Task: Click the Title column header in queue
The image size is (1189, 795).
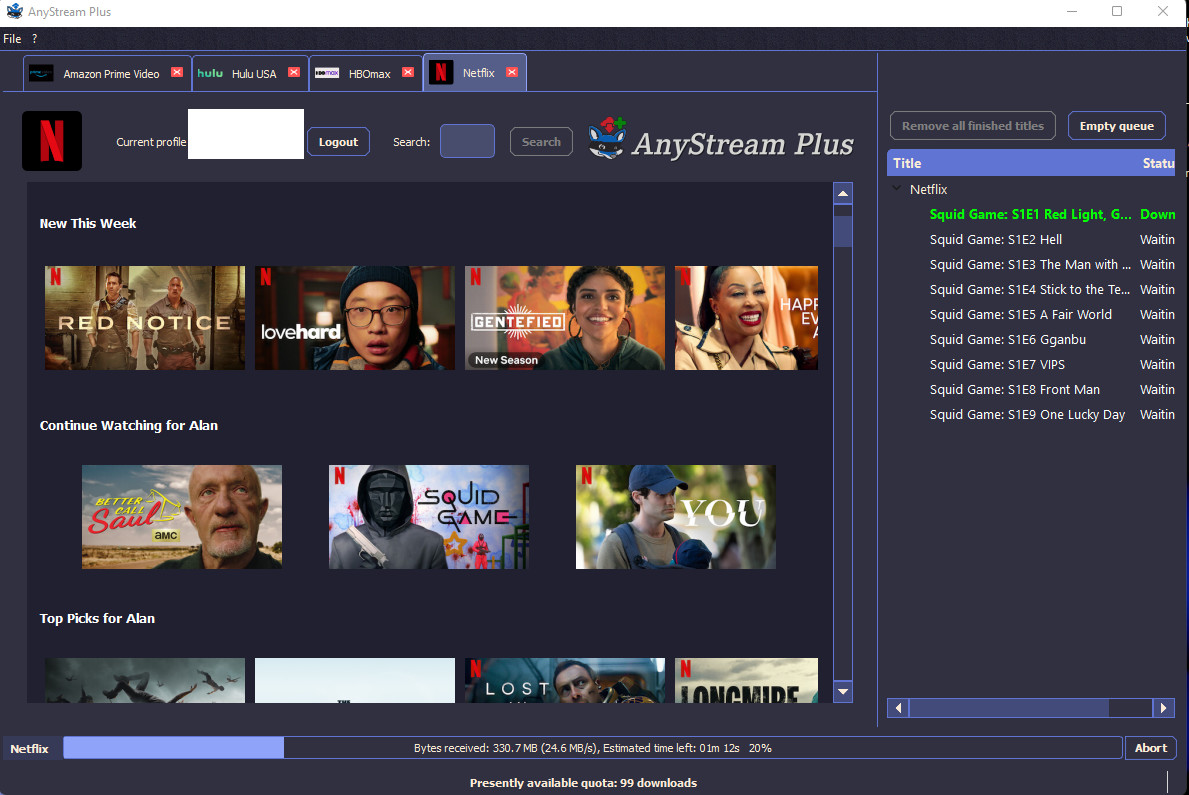Action: [x=1012, y=163]
